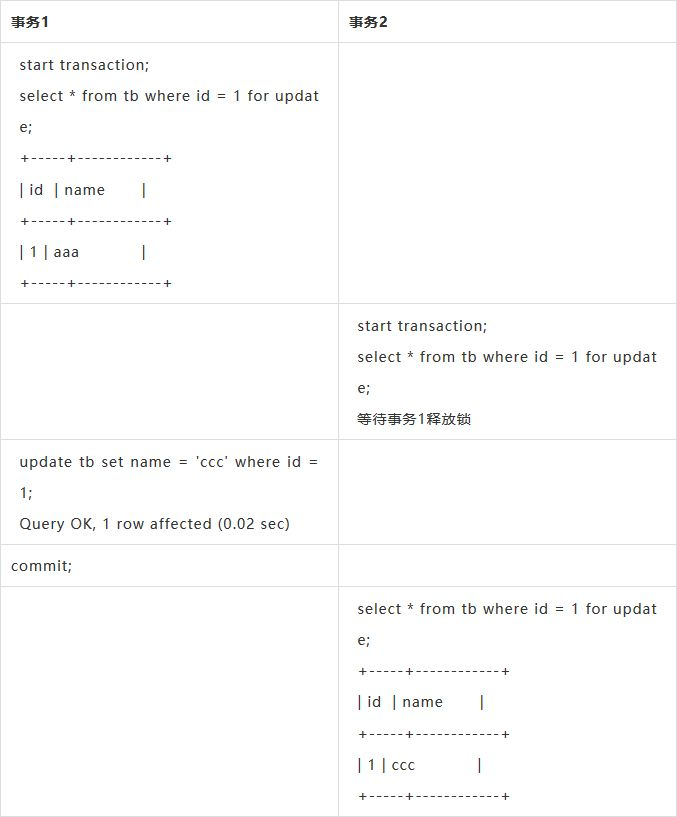The image size is (677, 817).
Task: Click the 'commit;' cell
Action: point(42,566)
